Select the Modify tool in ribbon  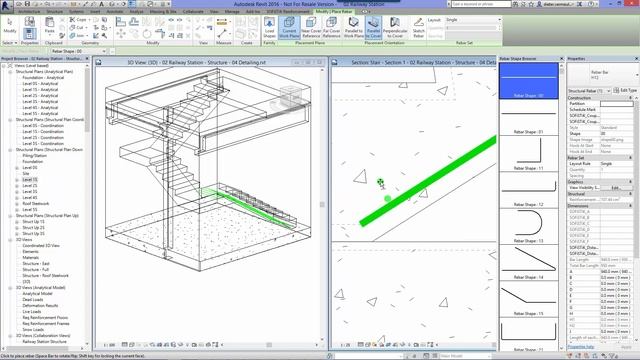click(10, 25)
